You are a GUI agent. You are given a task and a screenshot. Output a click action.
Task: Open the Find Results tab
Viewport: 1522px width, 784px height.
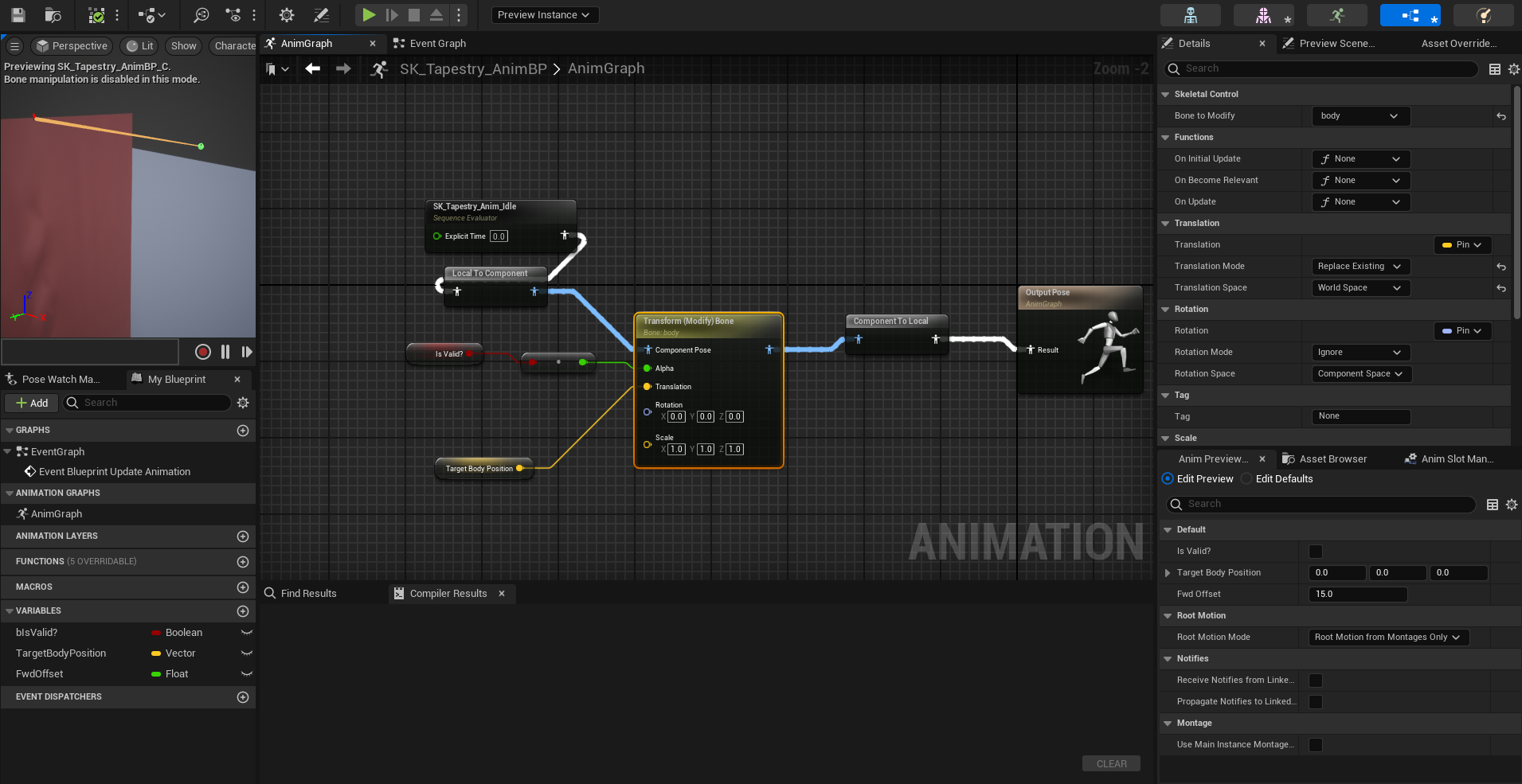coord(300,594)
